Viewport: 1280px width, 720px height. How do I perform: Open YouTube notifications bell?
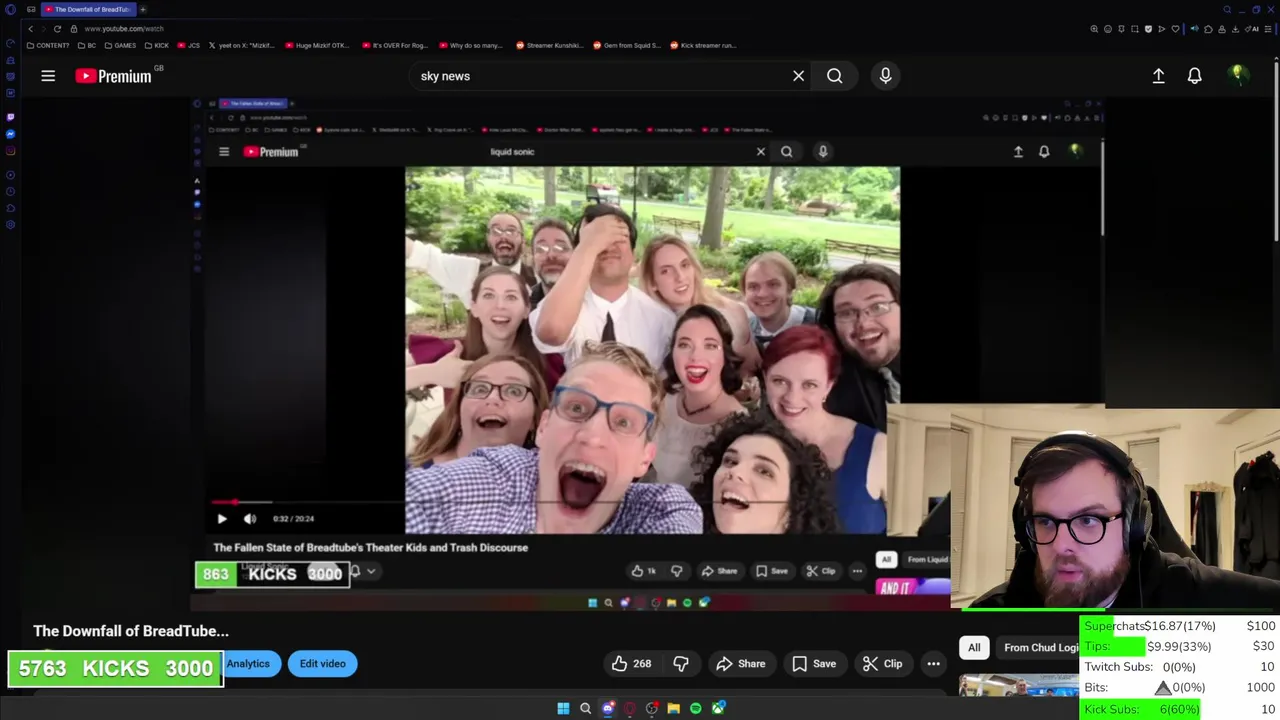(1194, 76)
